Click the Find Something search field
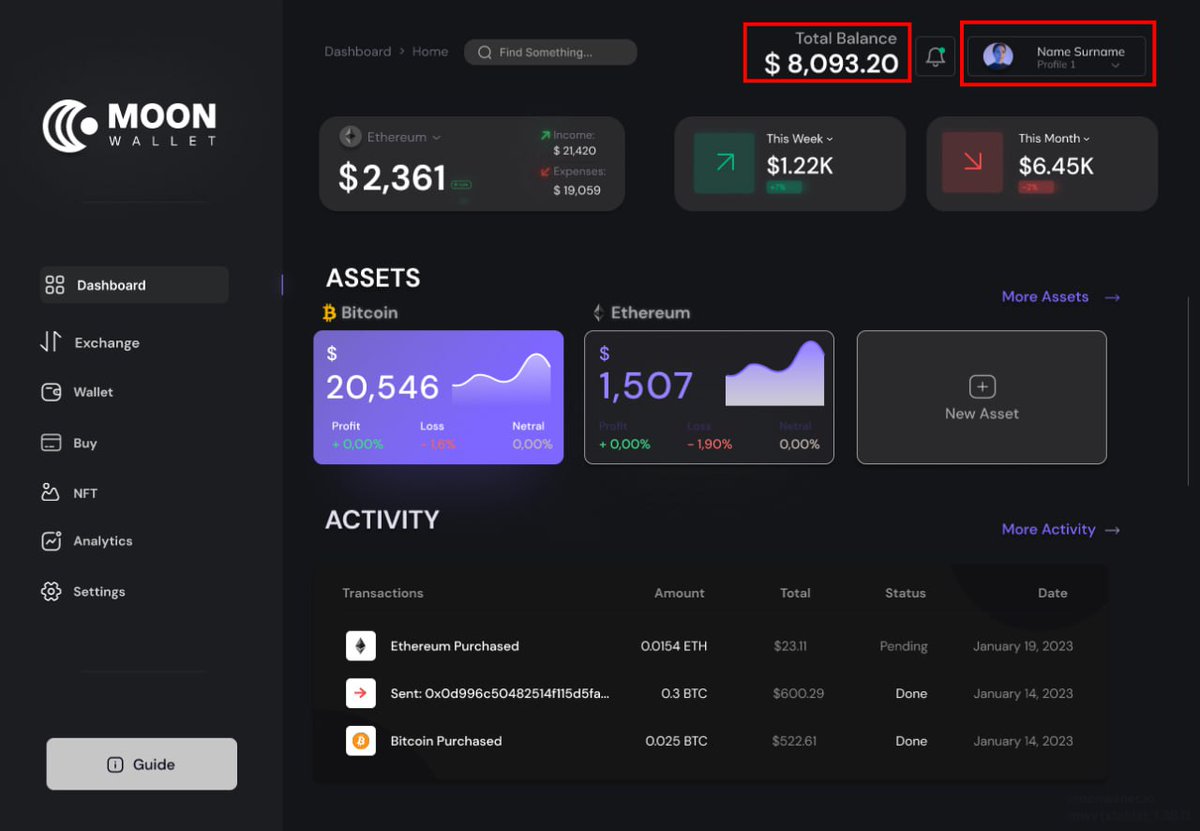Image resolution: width=1200 pixels, height=831 pixels. coord(550,51)
